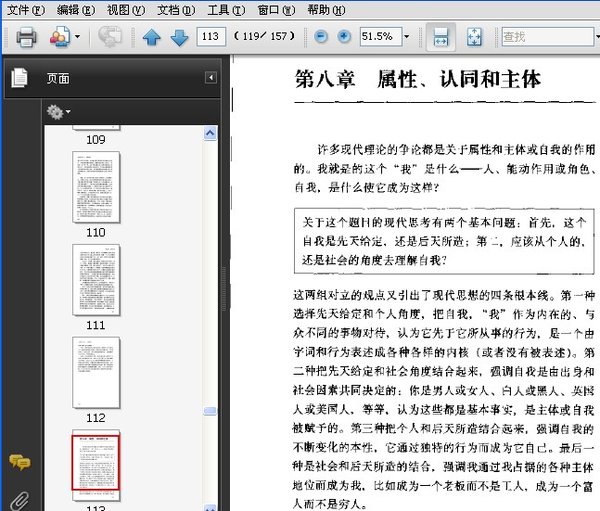Click the thumbnail panel scroll up arrow
The image size is (600, 511).
coord(211,131)
